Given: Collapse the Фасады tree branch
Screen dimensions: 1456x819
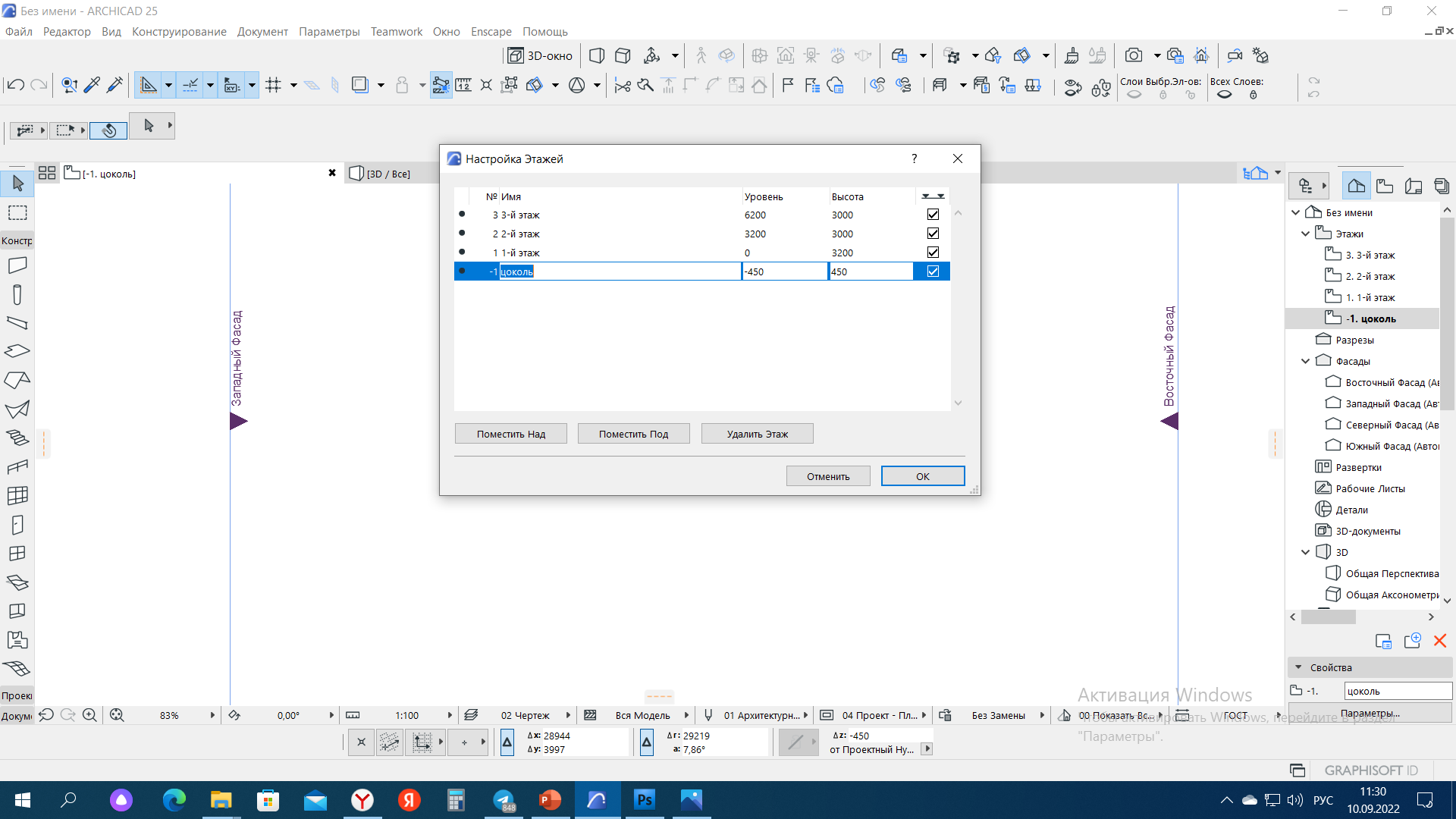Looking at the screenshot, I should click(x=1305, y=361).
